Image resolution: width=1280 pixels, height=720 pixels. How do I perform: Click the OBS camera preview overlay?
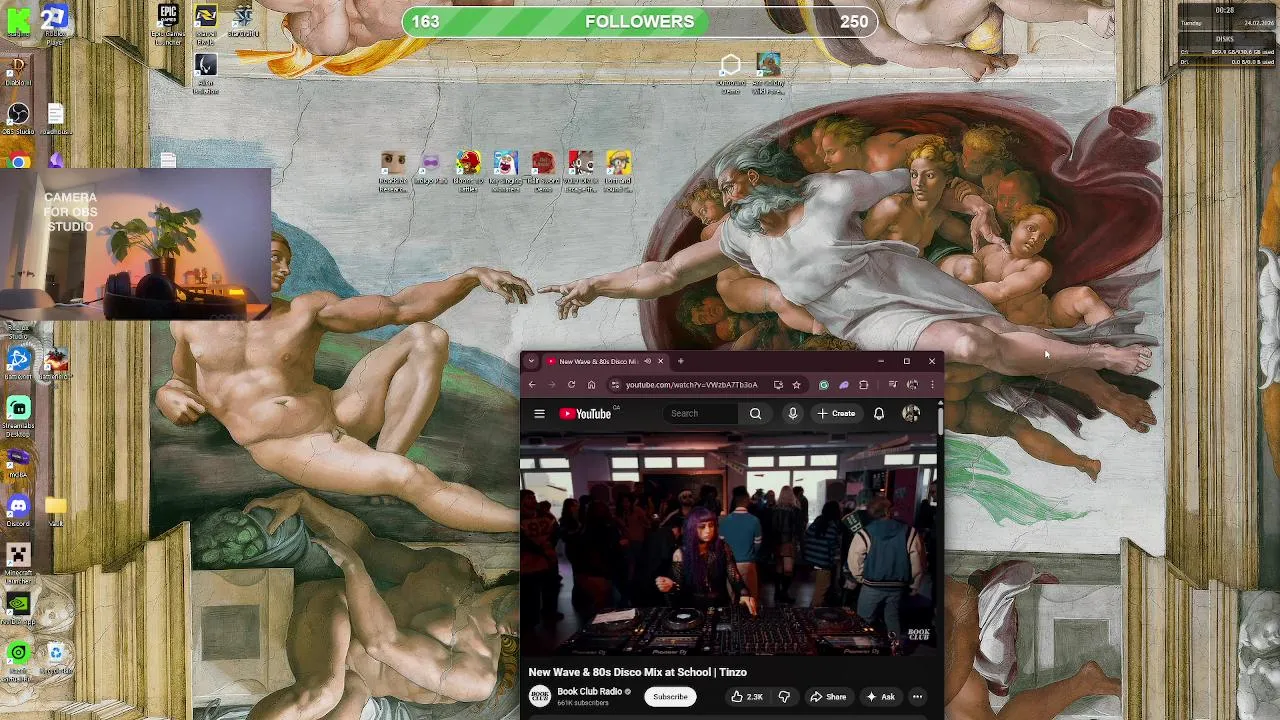click(135, 243)
